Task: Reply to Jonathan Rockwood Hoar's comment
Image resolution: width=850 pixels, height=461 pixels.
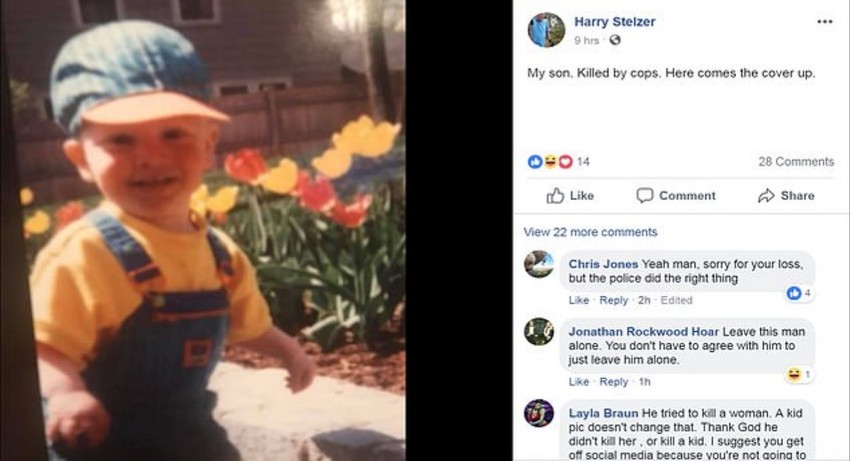Action: pyautogui.click(x=614, y=381)
